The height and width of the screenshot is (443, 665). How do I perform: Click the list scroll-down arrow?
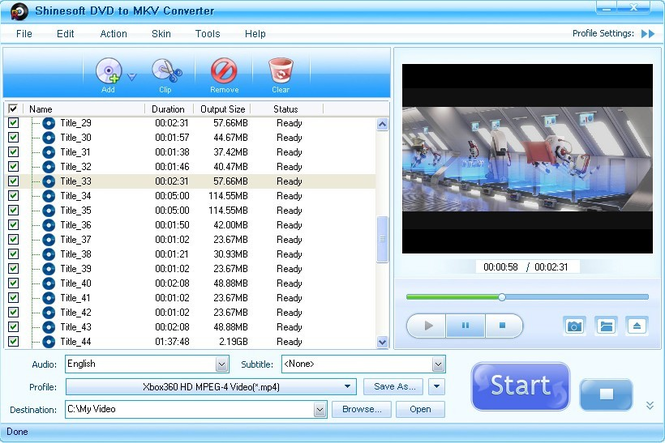pos(382,342)
